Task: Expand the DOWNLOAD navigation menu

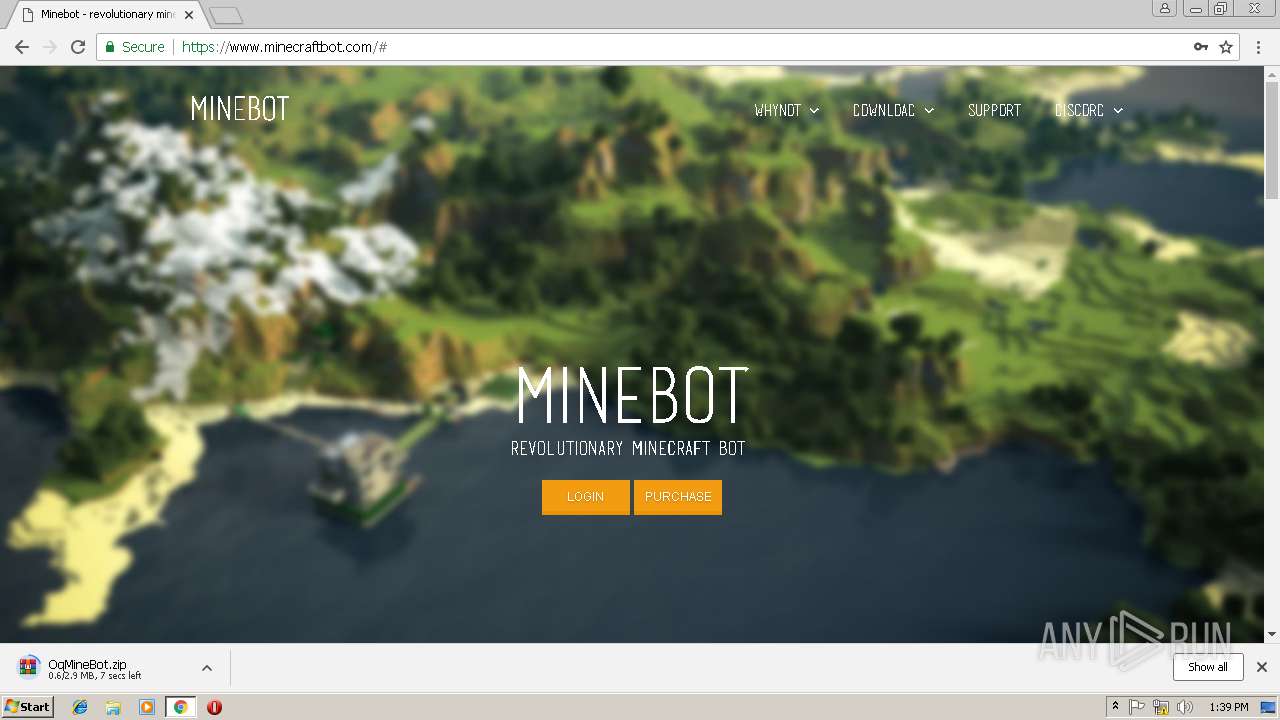Action: click(894, 110)
